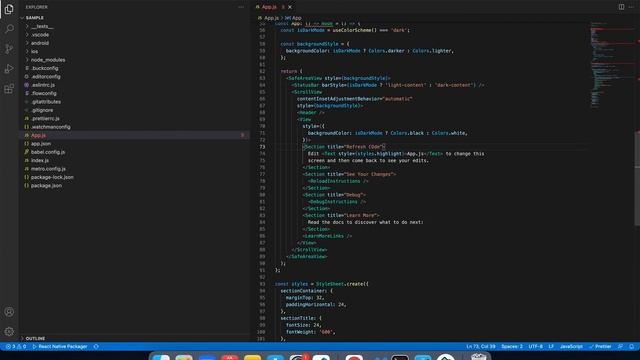The height and width of the screenshot is (360, 640).
Task: Expand the .vscode folder
Action: point(40,35)
